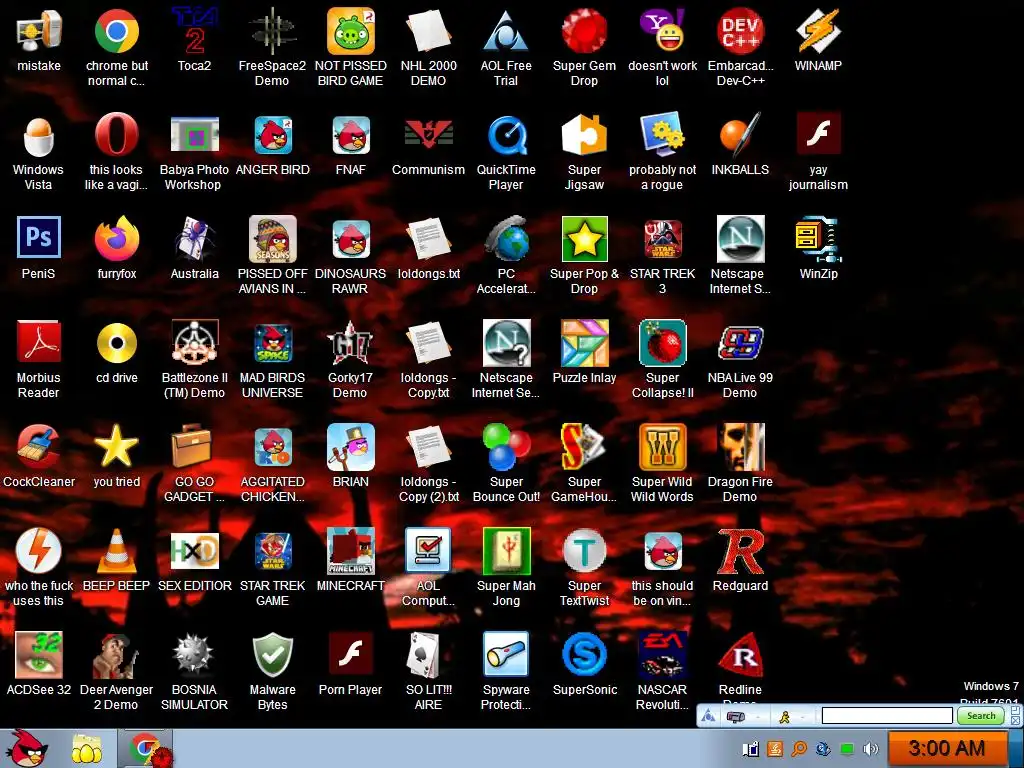Viewport: 1024px width, 768px height.
Task: Launch Deer Avenger 2 Demo
Action: tap(117, 654)
